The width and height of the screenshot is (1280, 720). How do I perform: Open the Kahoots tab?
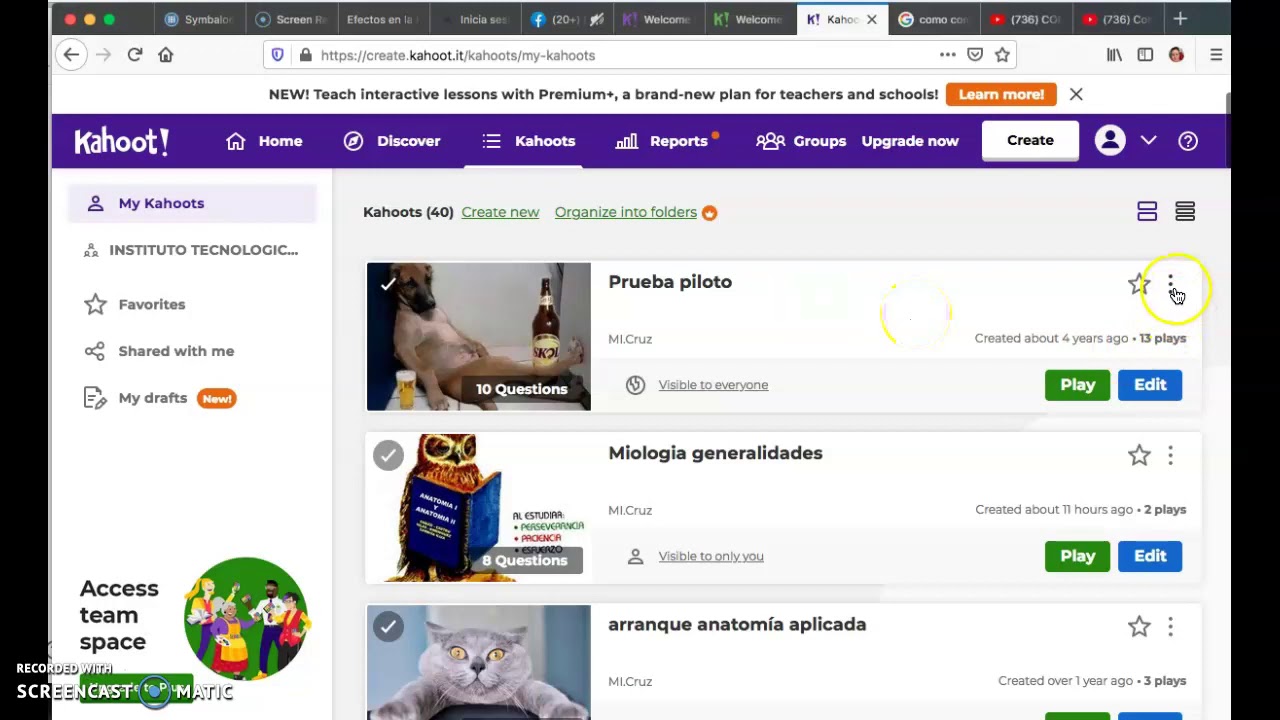point(528,141)
